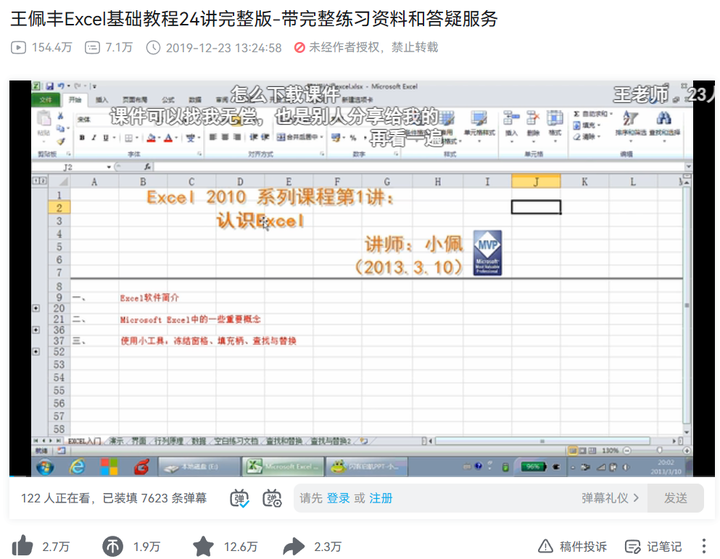Click the 注册 register link
The width and height of the screenshot is (720, 559).
[381, 498]
